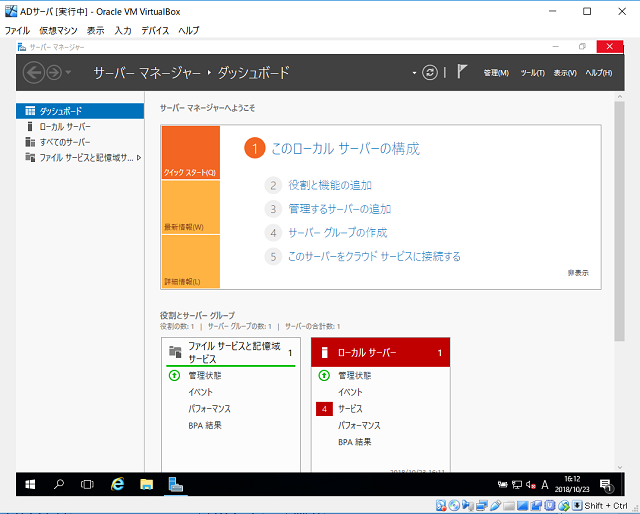Open the taskbar clock 16:12
Screen dimensions: 640x514
572,484
